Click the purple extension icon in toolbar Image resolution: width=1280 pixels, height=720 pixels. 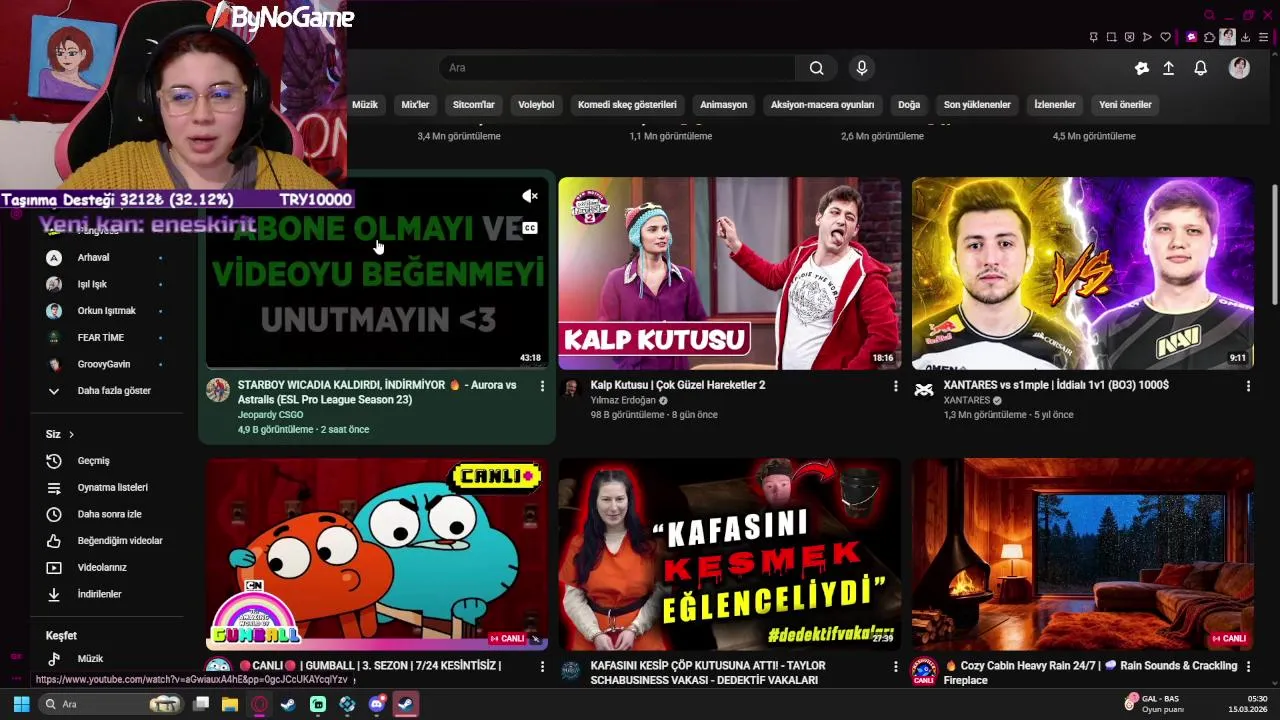[1191, 37]
